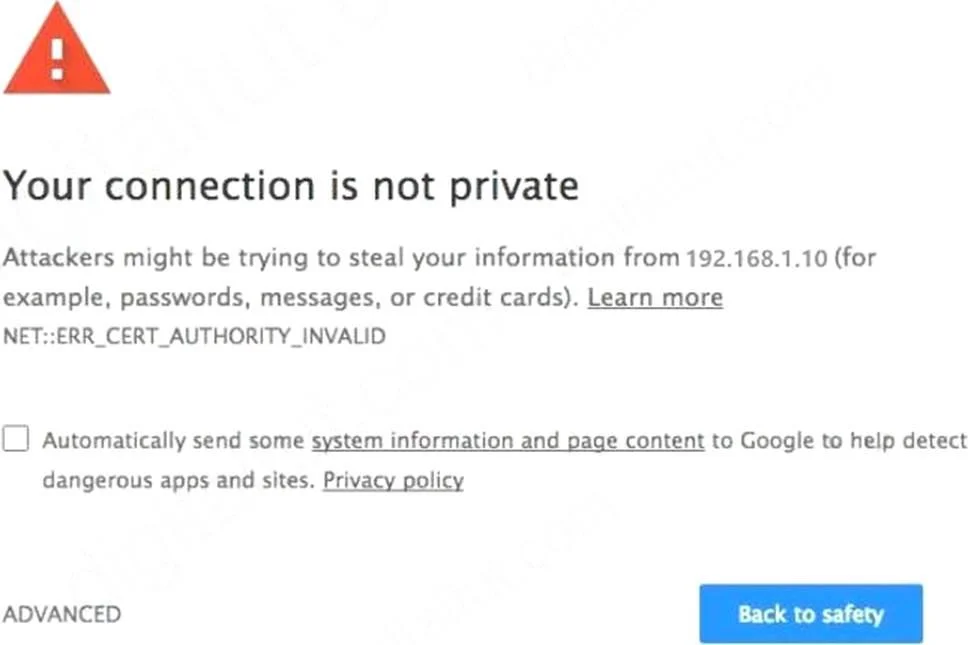Enable automatic reporting to Google checkbox
This screenshot has height=645, width=968.
[15, 439]
